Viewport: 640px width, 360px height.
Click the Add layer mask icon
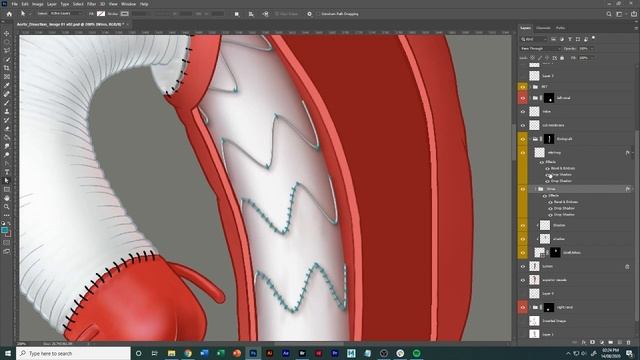(x=593, y=342)
